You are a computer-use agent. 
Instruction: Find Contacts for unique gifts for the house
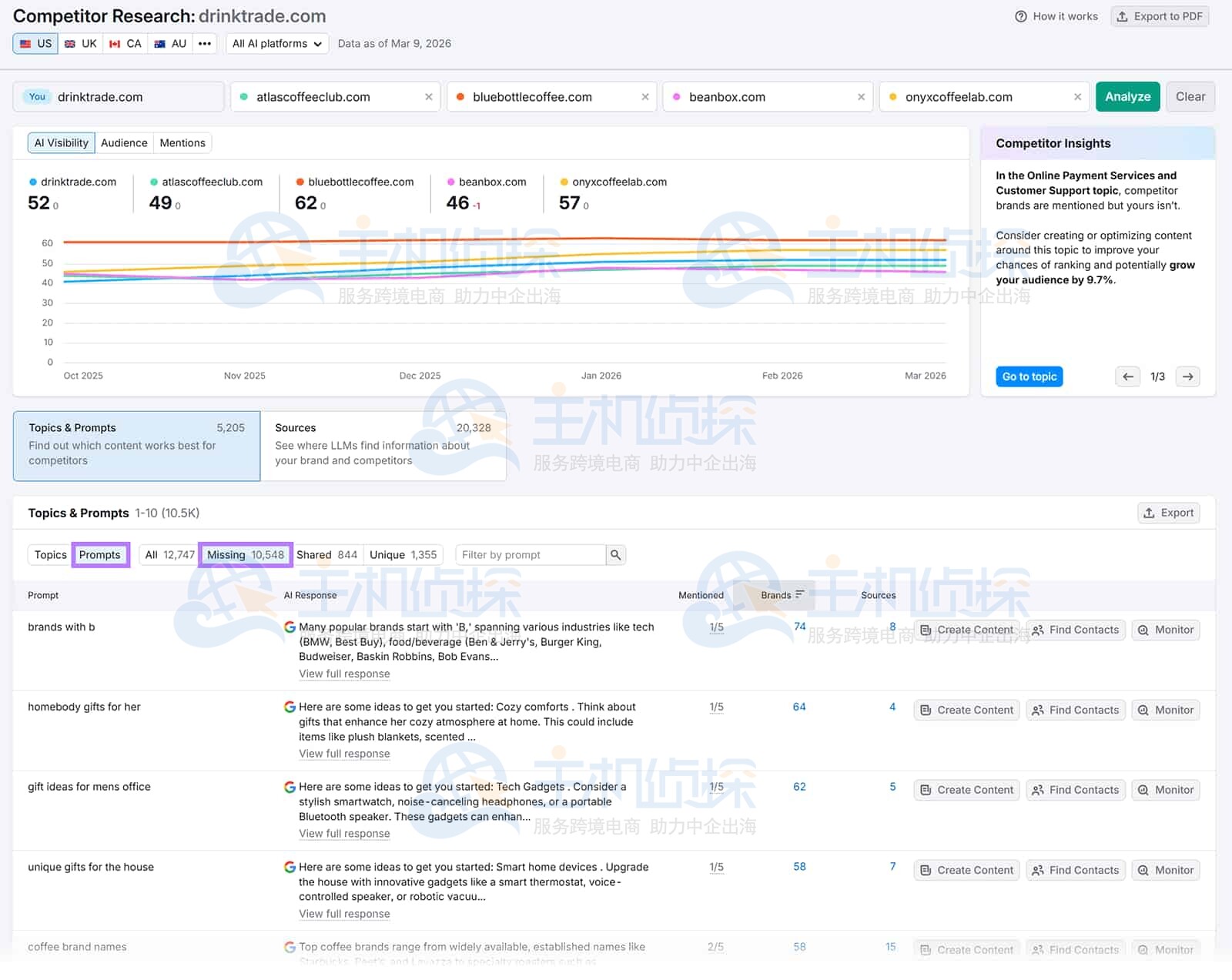(x=1076, y=870)
